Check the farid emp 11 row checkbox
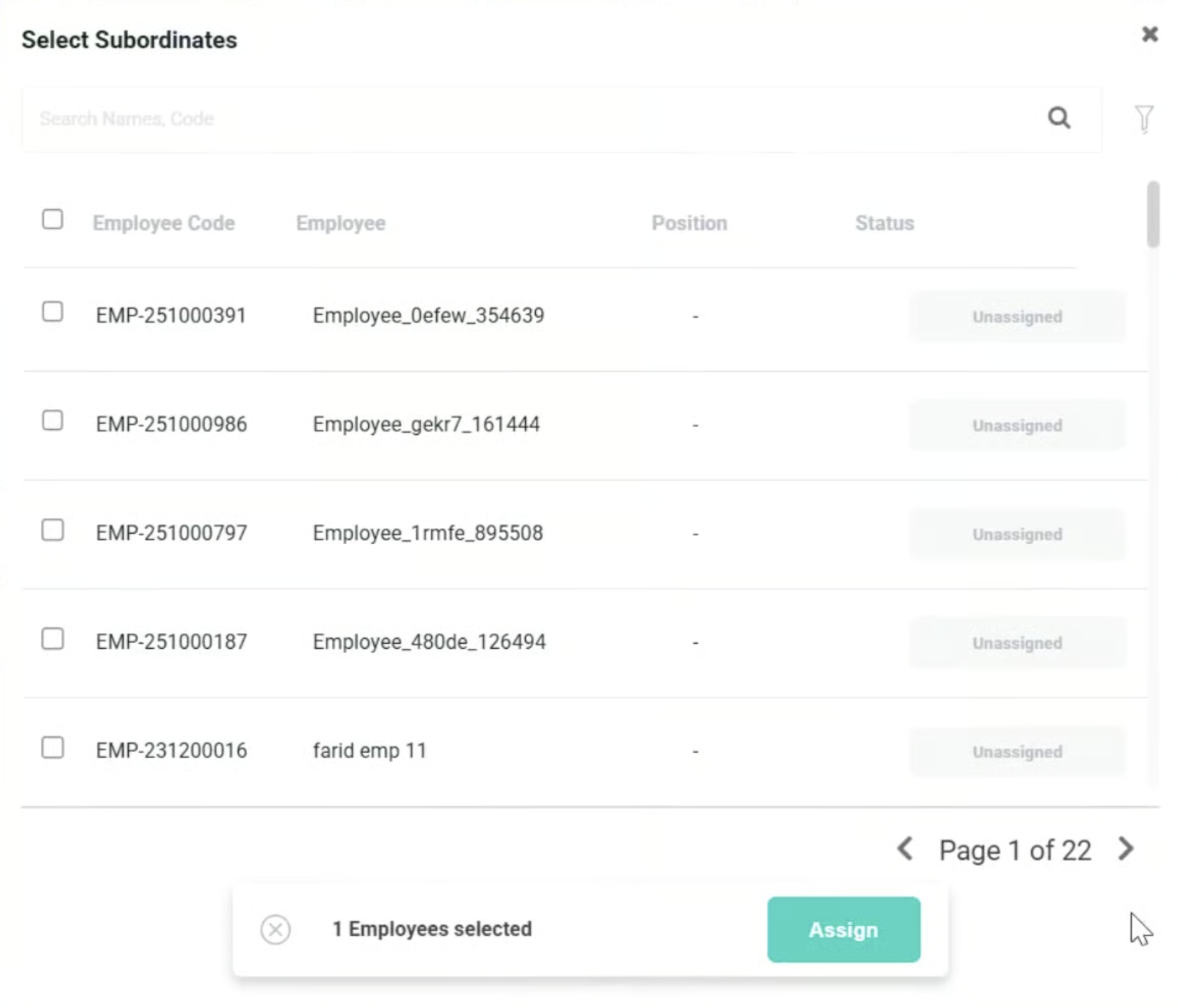Screen dimensions: 1178x1008 click(x=52, y=748)
